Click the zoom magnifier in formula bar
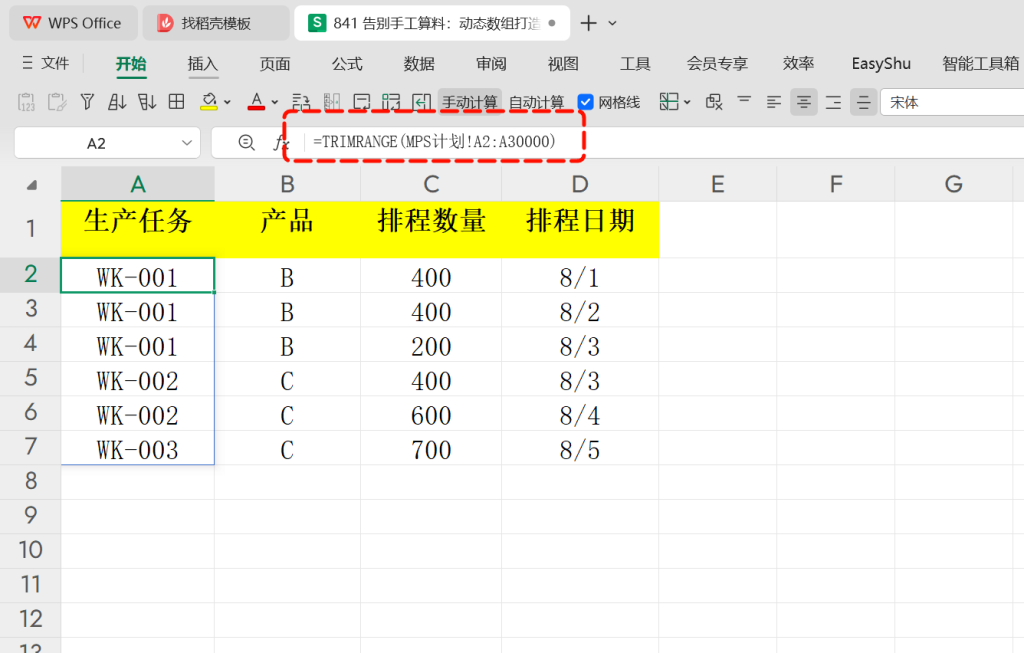 click(x=246, y=142)
